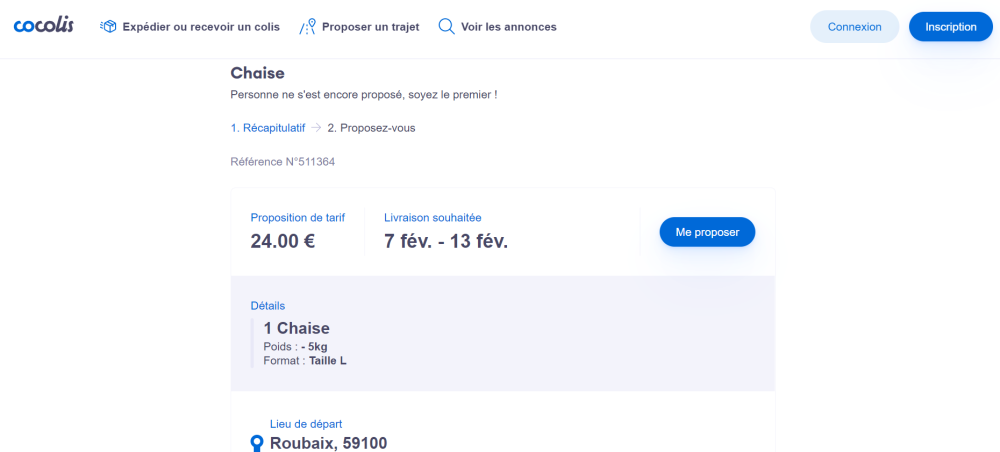This screenshot has height=452, width=1000.
Task: Click the Connexion button
Action: coord(855,27)
